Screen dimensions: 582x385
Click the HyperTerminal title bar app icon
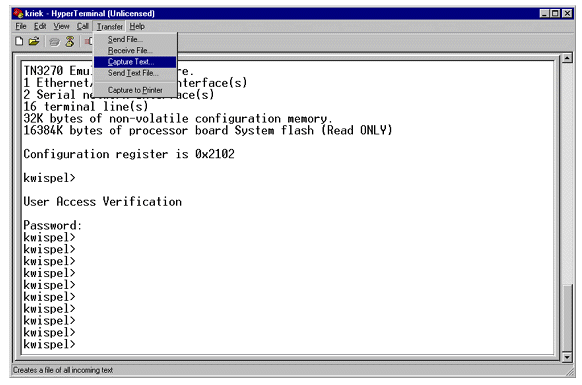tap(18, 13)
